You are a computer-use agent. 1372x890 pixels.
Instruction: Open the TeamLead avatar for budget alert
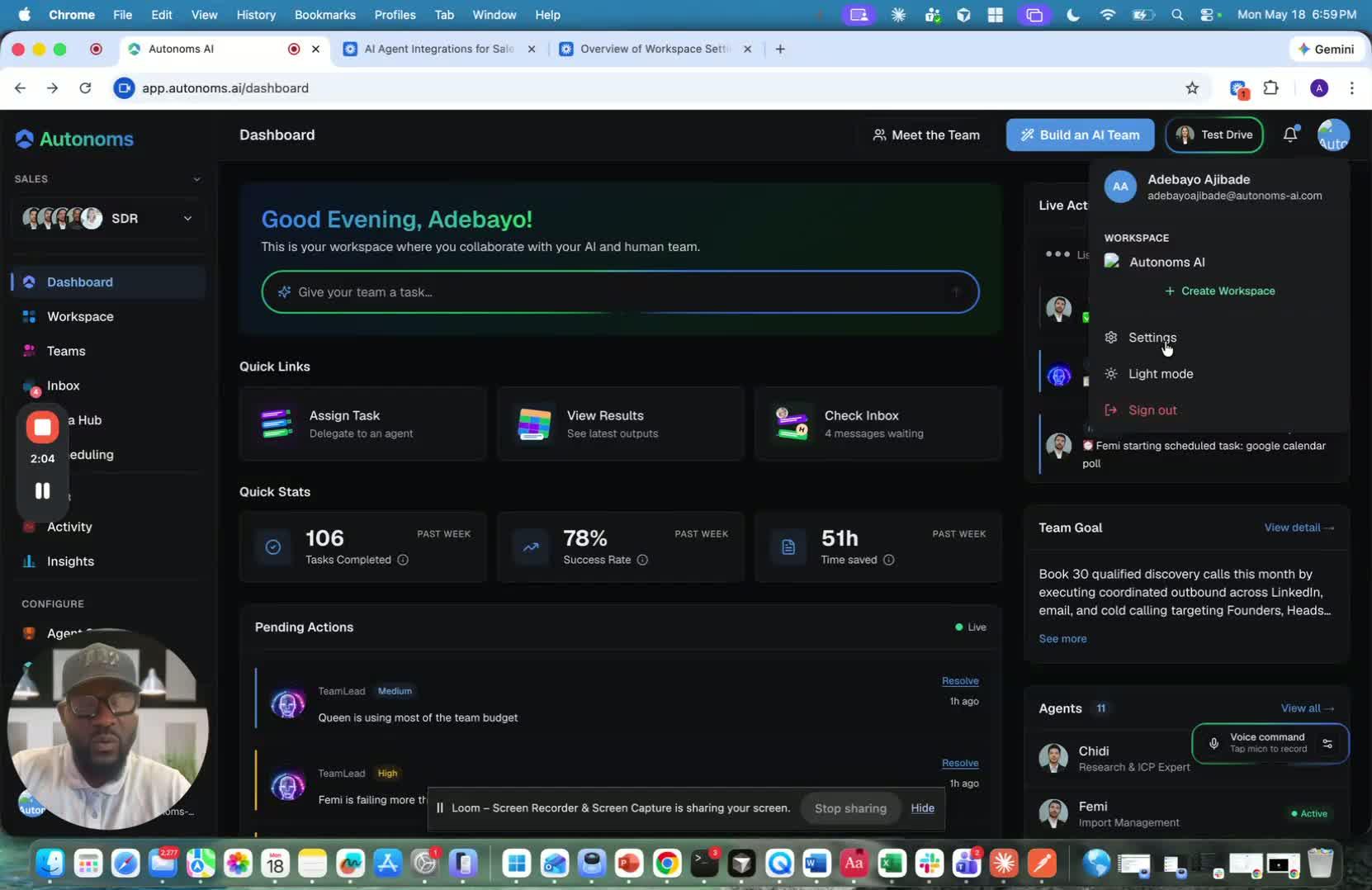(x=287, y=704)
